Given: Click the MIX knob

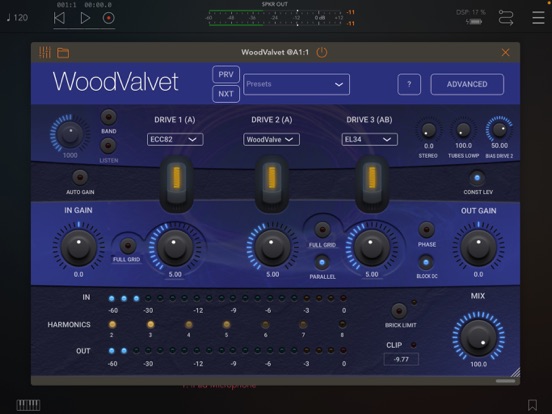Looking at the screenshot, I should tap(478, 338).
